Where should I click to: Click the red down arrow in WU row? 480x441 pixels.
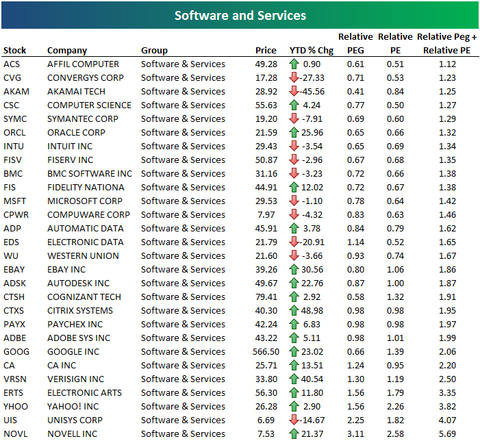[x=294, y=256]
